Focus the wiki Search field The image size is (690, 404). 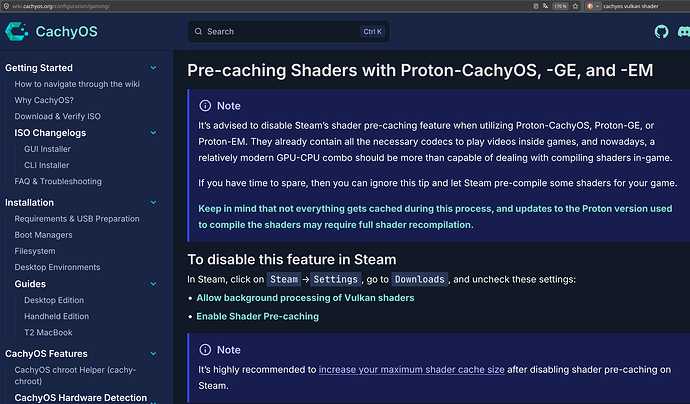click(x=289, y=32)
